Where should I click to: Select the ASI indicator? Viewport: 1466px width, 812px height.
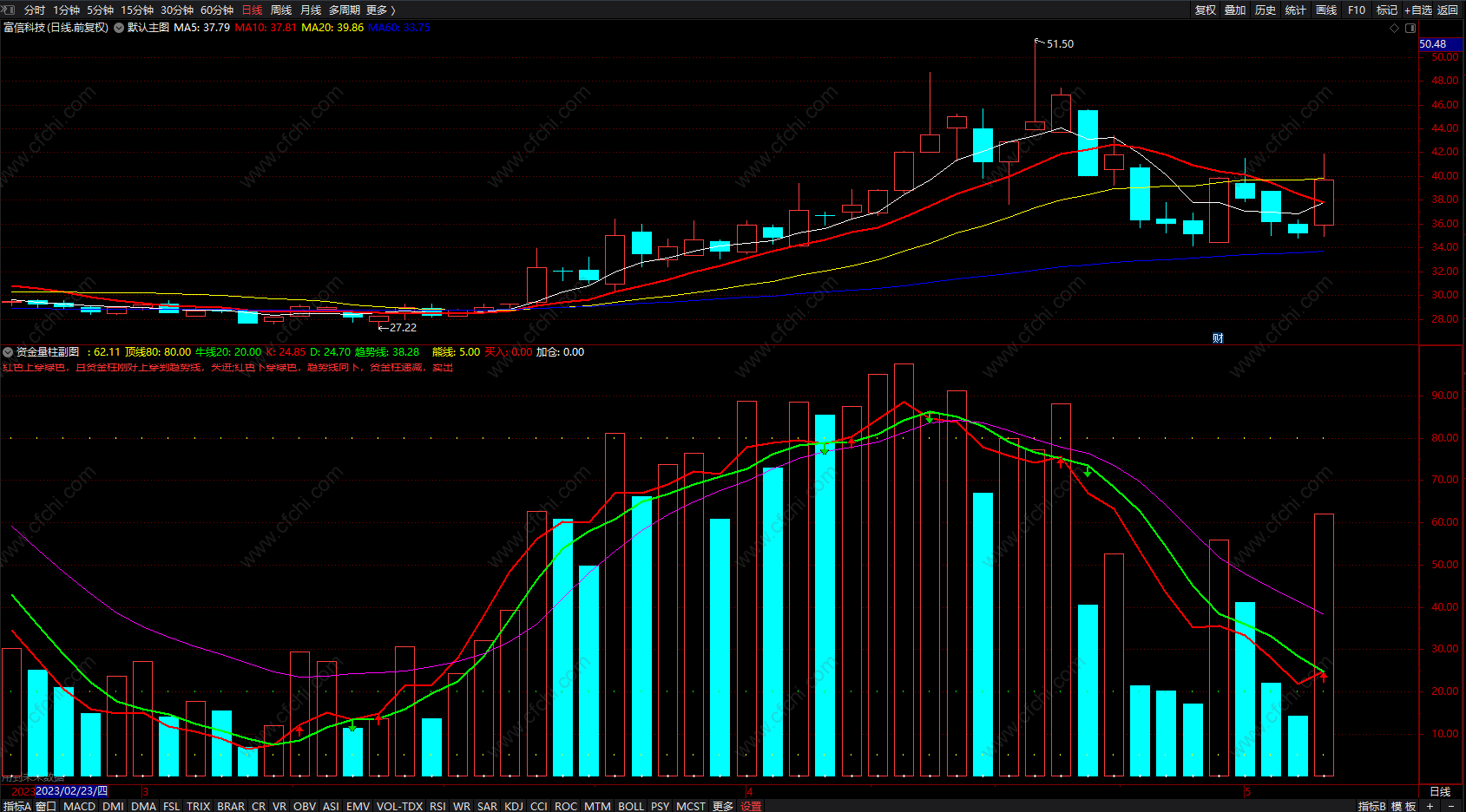click(x=331, y=806)
